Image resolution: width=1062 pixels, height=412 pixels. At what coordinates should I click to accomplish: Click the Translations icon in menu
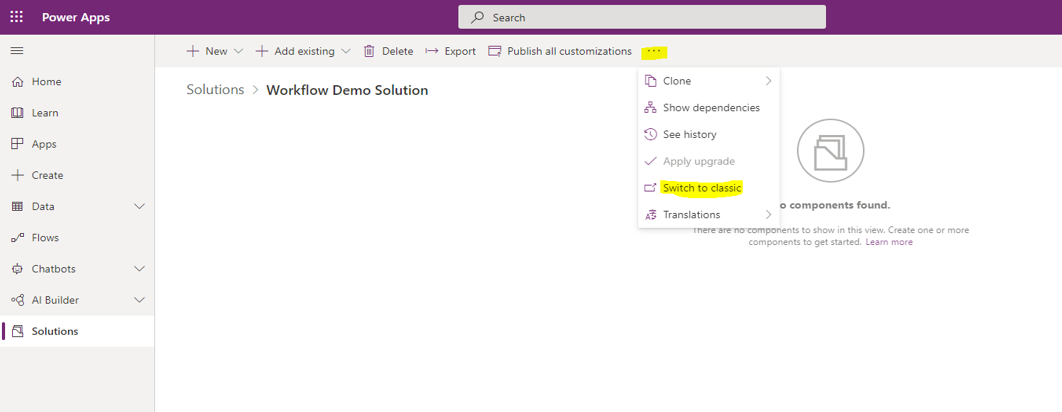[650, 215]
